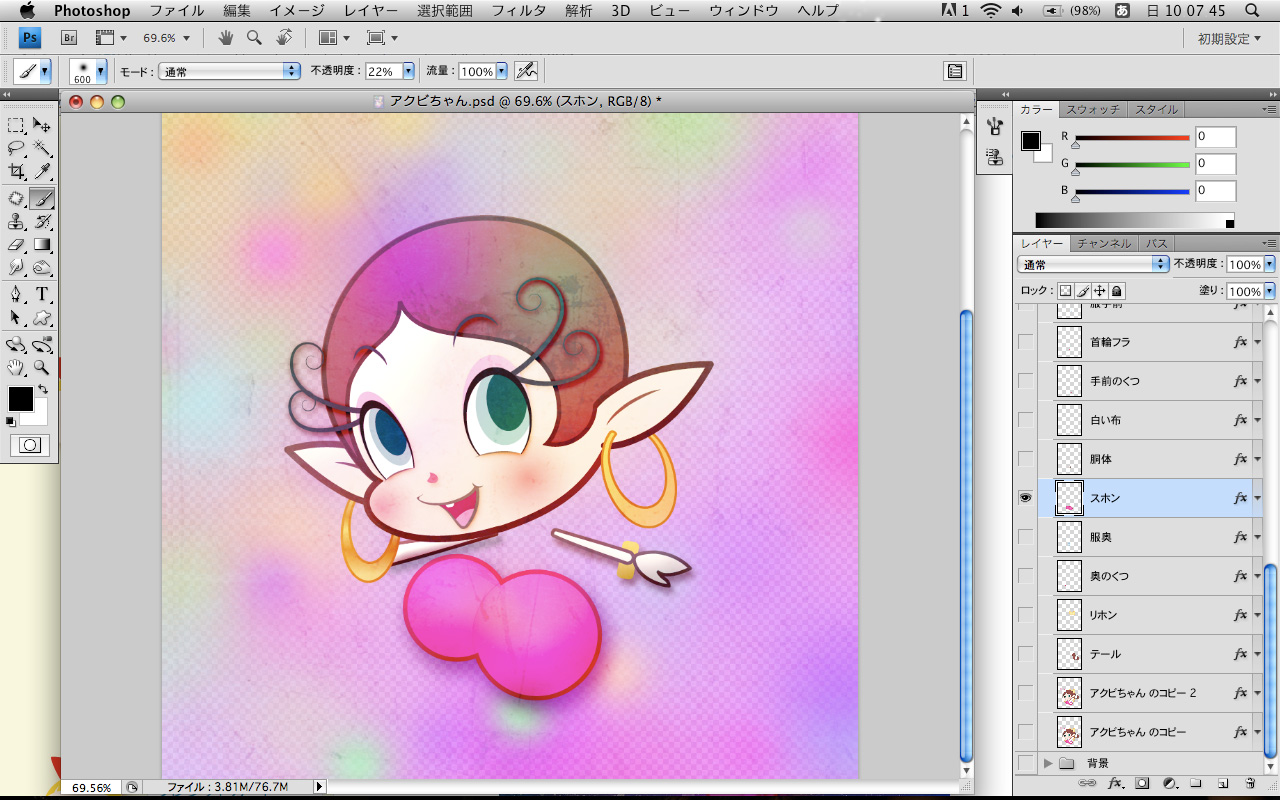Pick the Eraser tool
This screenshot has height=800, width=1280.
click(x=16, y=244)
